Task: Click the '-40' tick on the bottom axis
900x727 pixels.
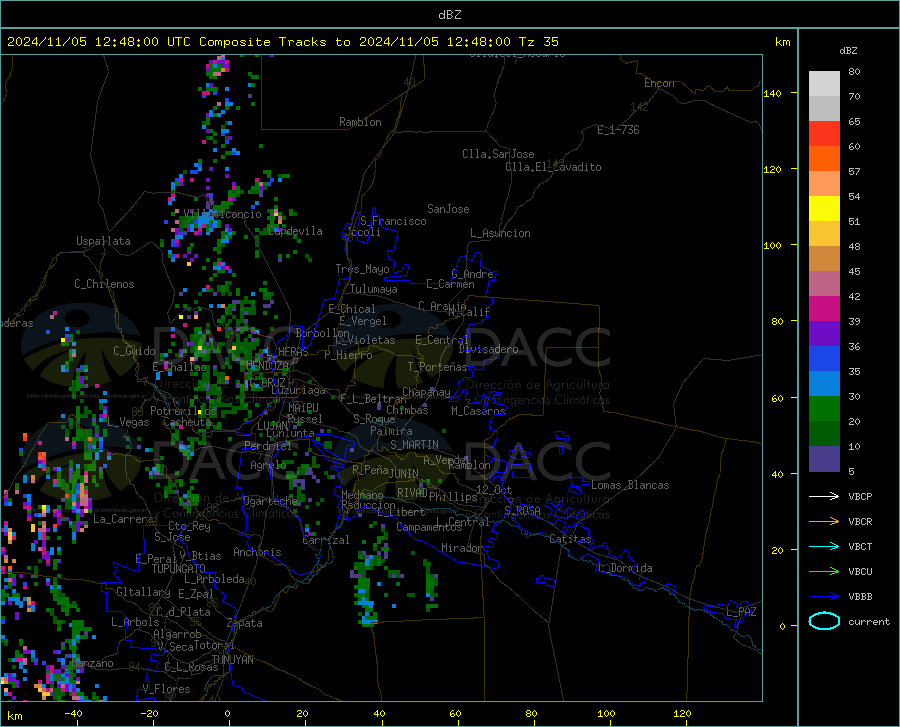Action: tap(73, 713)
